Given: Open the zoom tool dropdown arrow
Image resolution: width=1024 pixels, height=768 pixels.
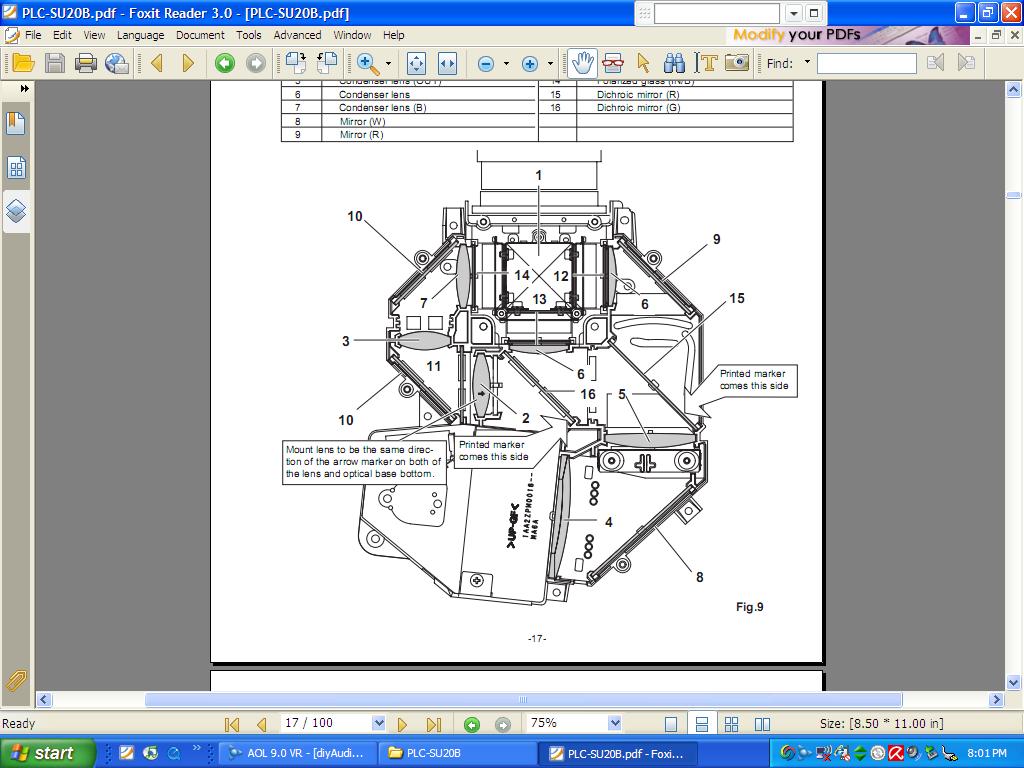Looking at the screenshot, I should pos(389,63).
